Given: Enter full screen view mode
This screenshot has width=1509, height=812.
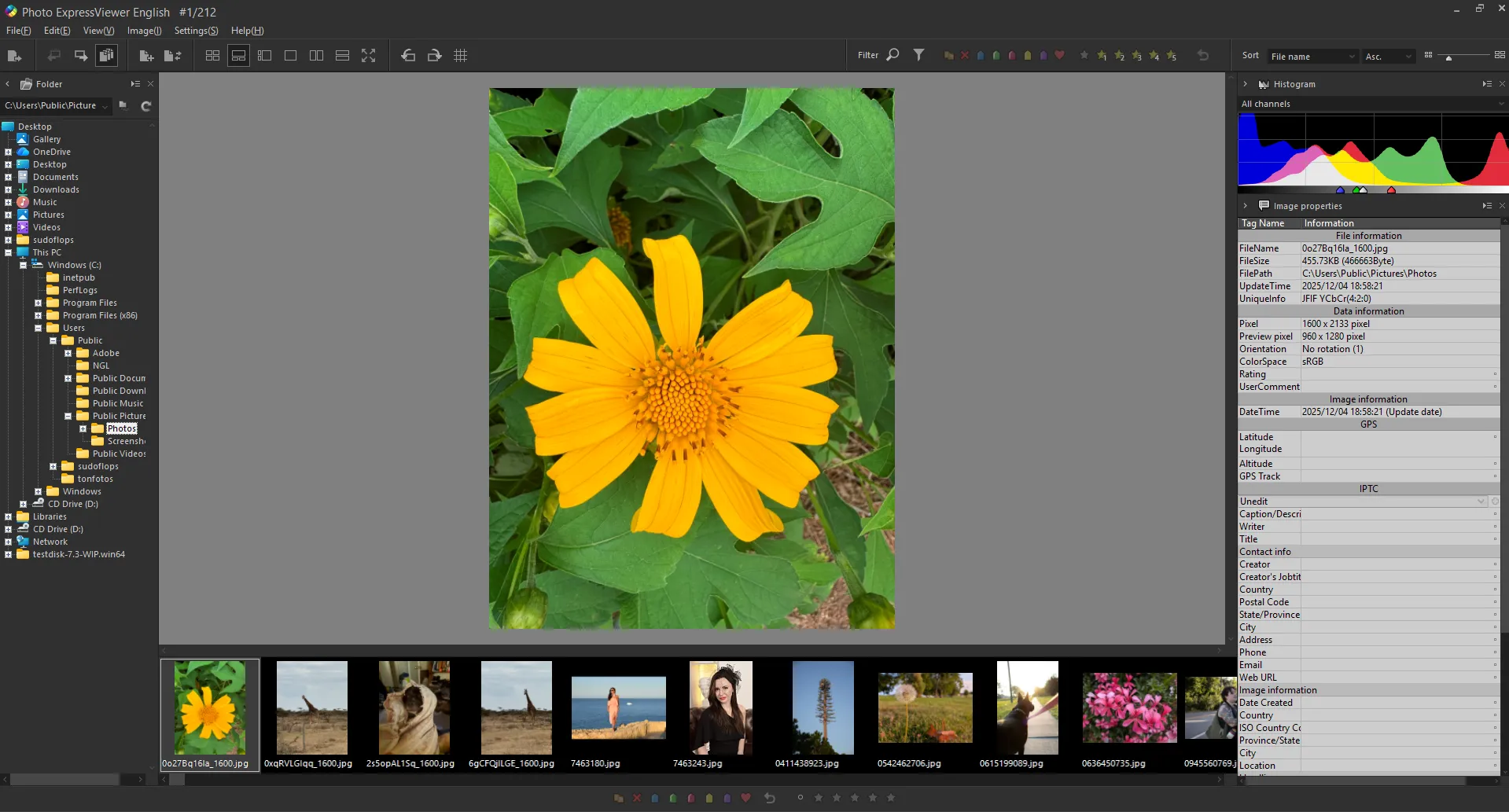Looking at the screenshot, I should click(368, 55).
